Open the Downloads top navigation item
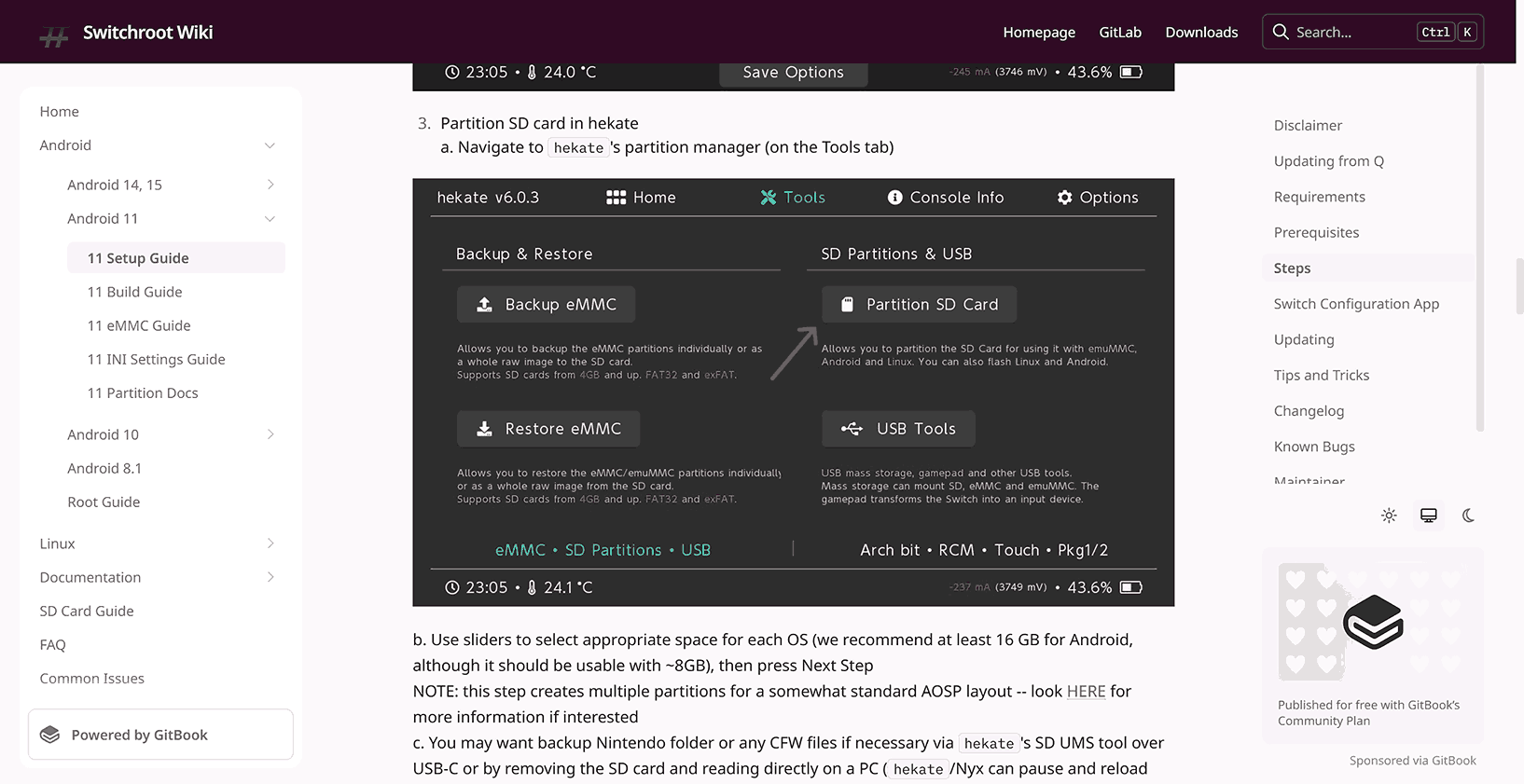1524x784 pixels. pos(1201,32)
